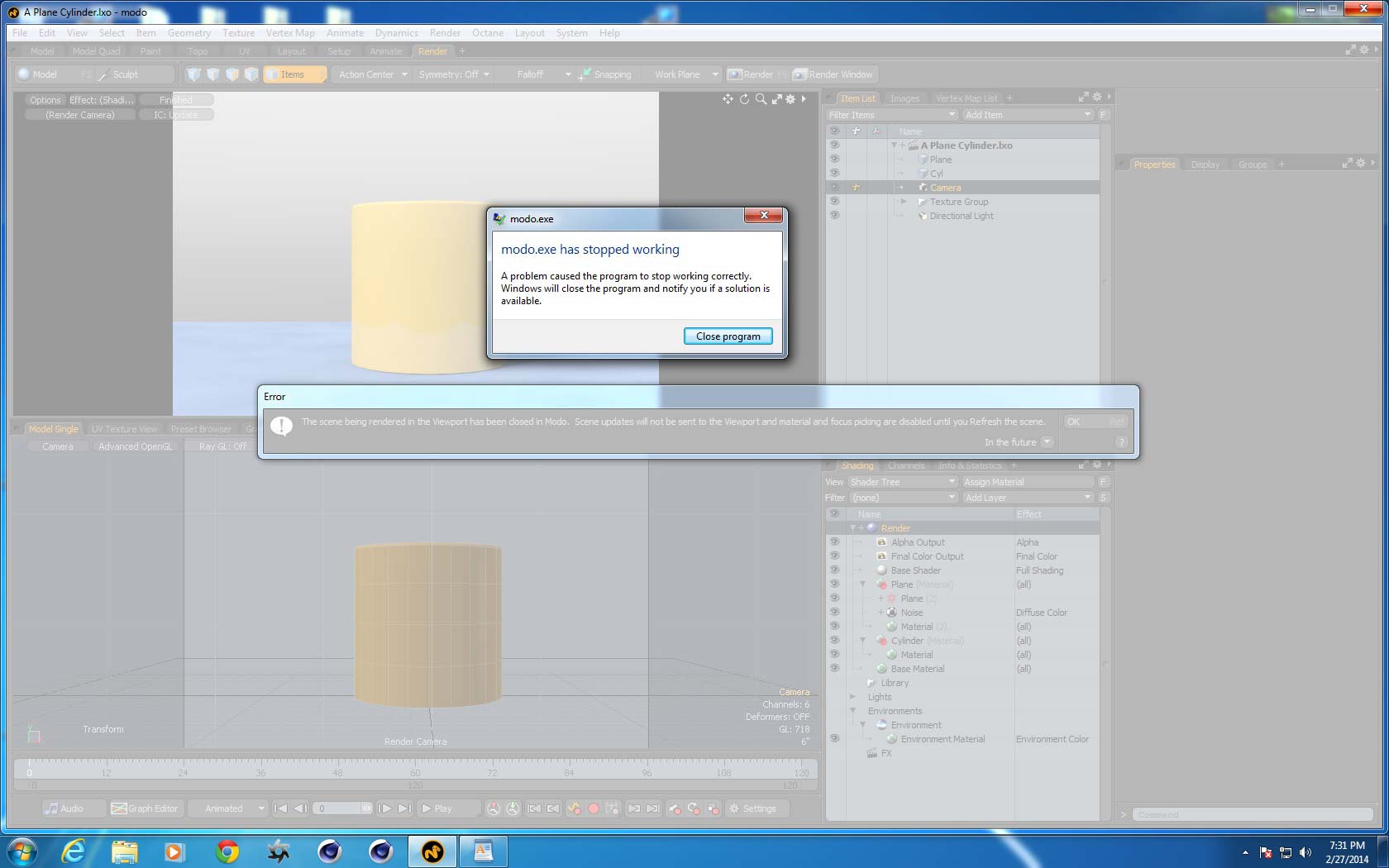Open the Symmetry: Off dropdown
This screenshot has width=1389, height=868.
click(454, 74)
